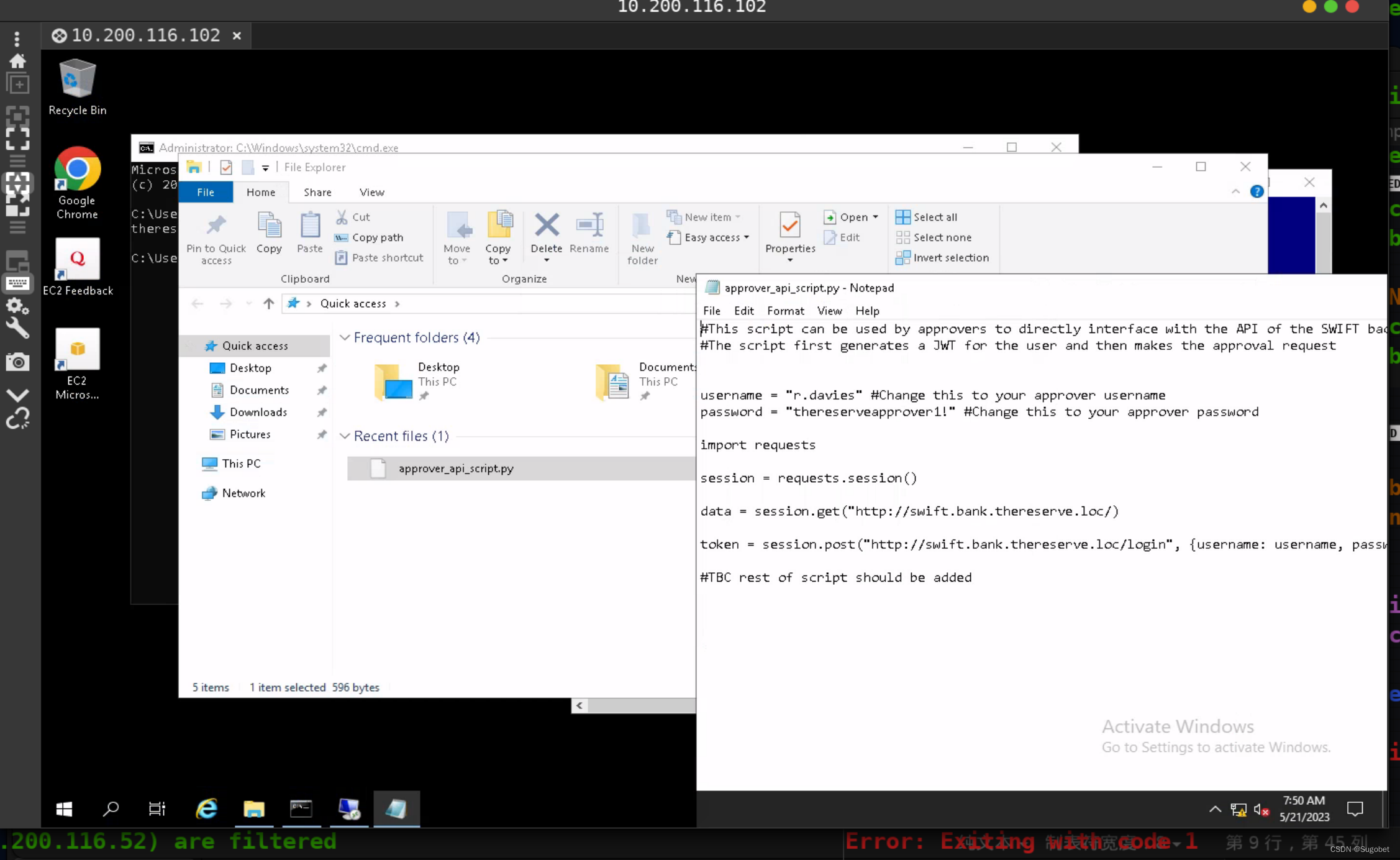Open Windows Start menu
The height and width of the screenshot is (860, 1400).
pyautogui.click(x=64, y=808)
